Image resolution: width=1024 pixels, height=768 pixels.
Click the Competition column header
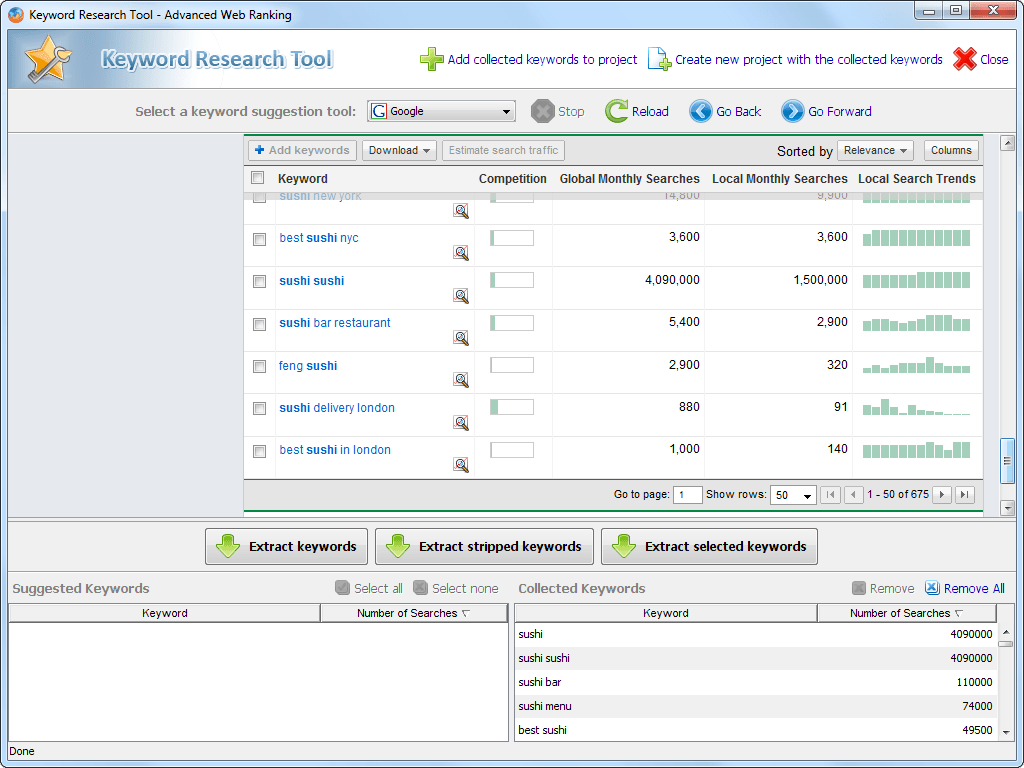[513, 178]
